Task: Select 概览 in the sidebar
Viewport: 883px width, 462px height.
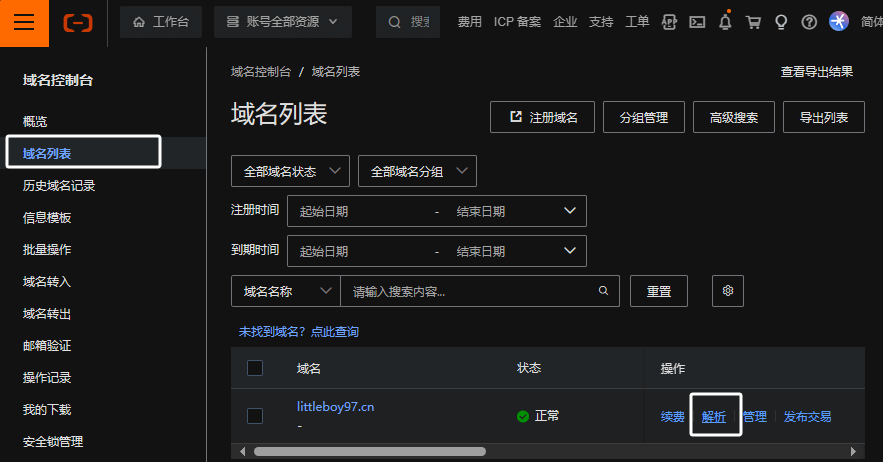Action: point(35,121)
